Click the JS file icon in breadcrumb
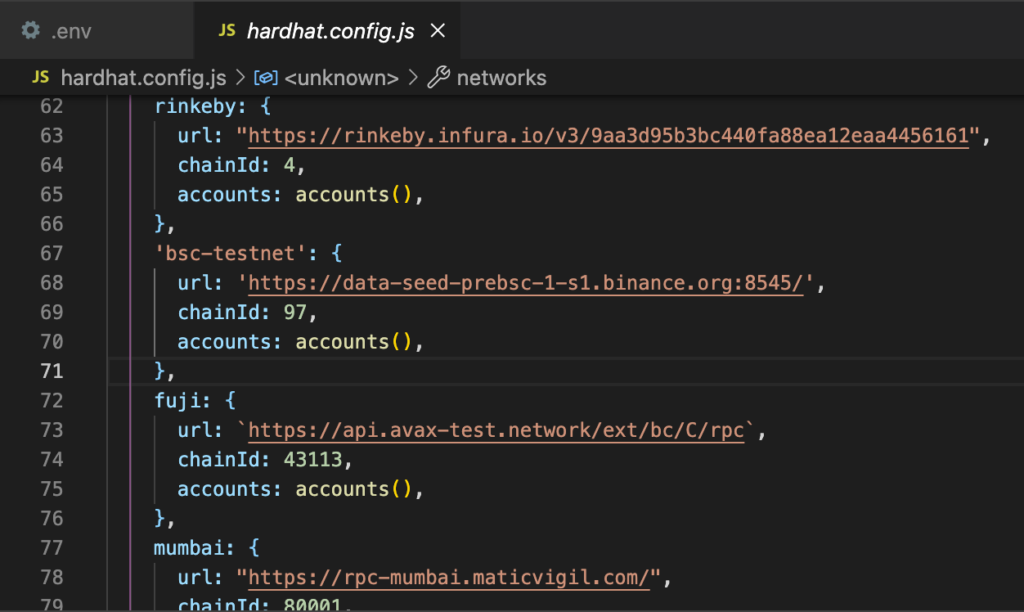Screen dimensions: 1024x612 tap(40, 77)
